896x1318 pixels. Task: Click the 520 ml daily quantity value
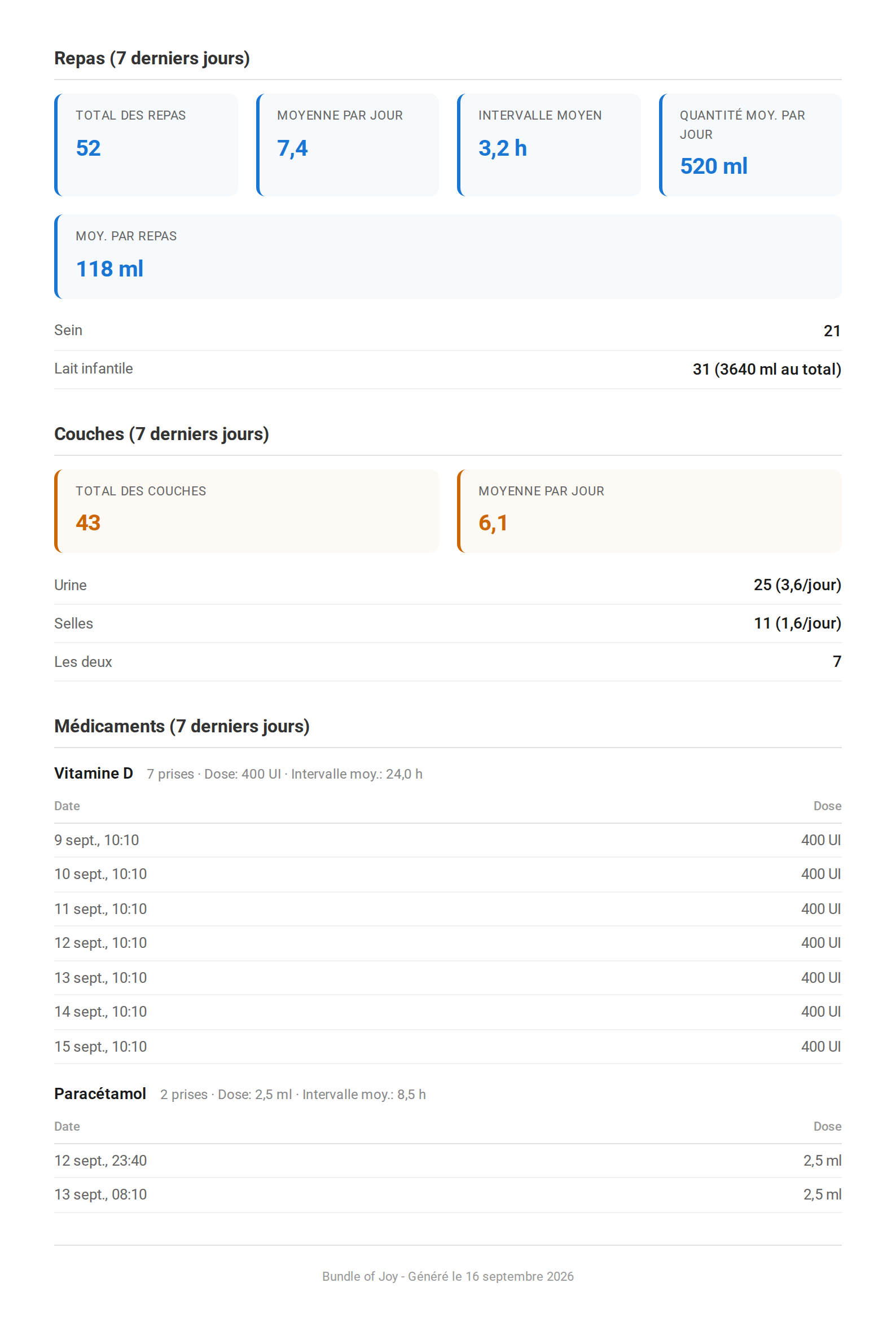713,166
